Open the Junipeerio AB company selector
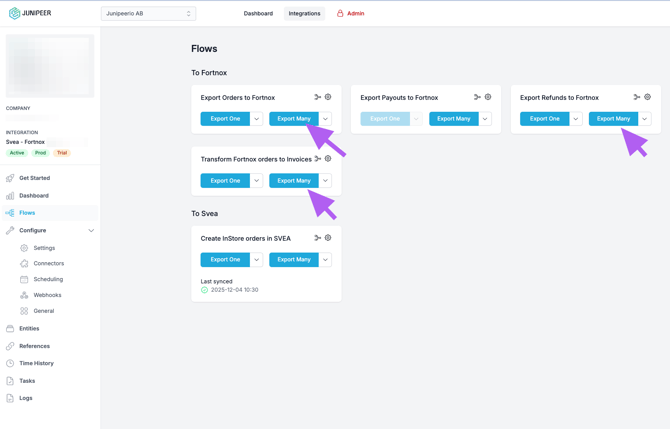This screenshot has height=429, width=670. pos(148,14)
